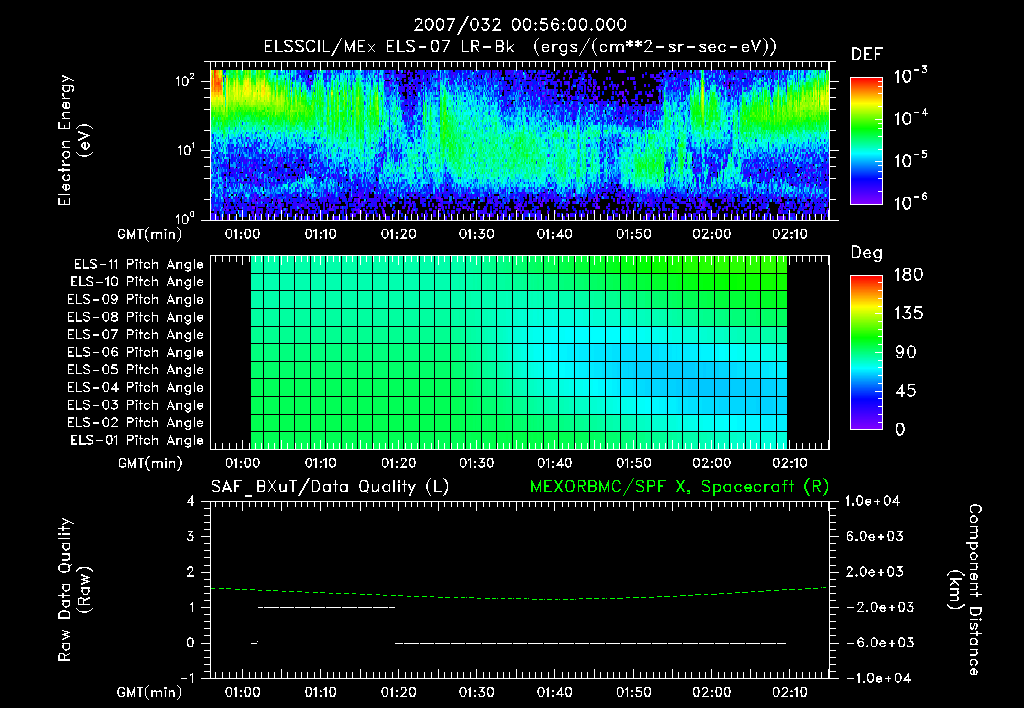Click the 90 degree scale value

[906, 352]
